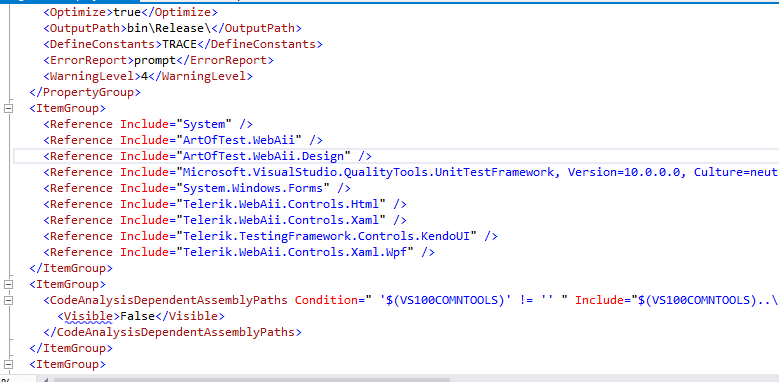The width and height of the screenshot is (779, 382).
Task: Click the 'prompt' ErrorReport value
Action: click(x=156, y=60)
